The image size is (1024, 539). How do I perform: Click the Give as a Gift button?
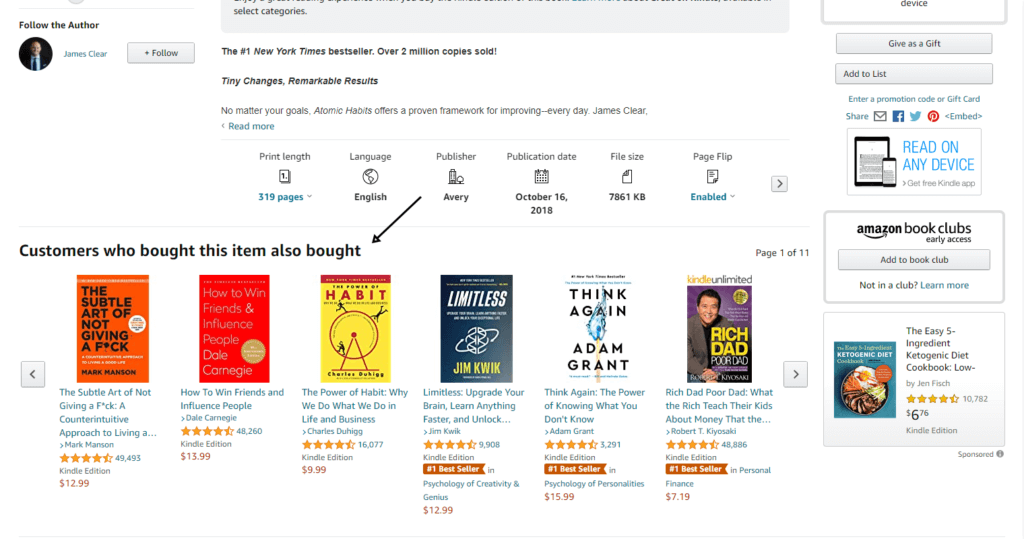[914, 44]
